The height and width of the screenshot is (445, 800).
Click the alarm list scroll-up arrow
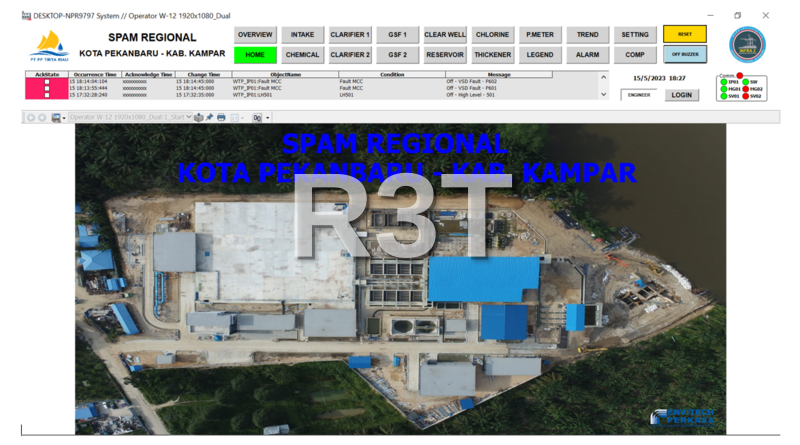point(604,78)
